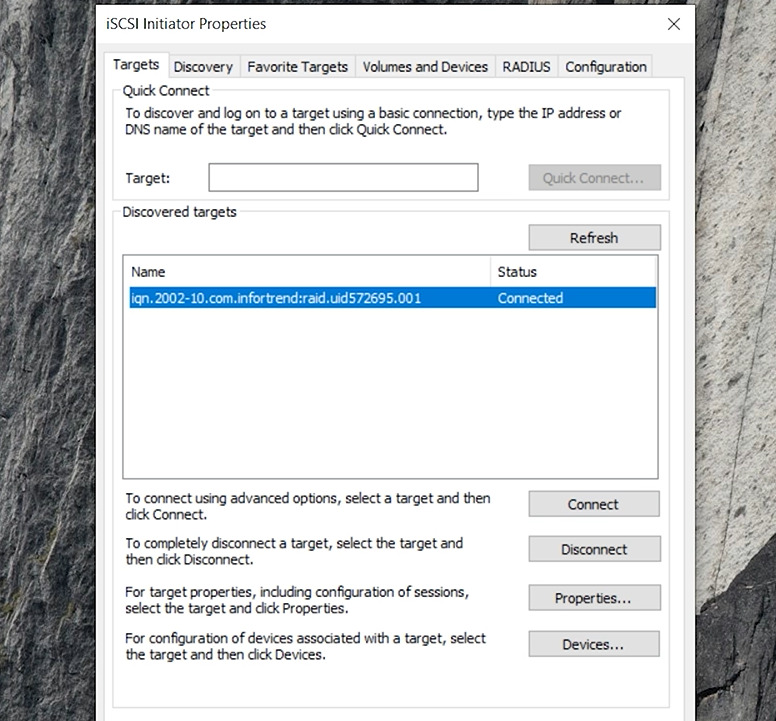Close the iSCSI Initiator Properties window
Image resolution: width=776 pixels, height=721 pixels.
[x=674, y=24]
